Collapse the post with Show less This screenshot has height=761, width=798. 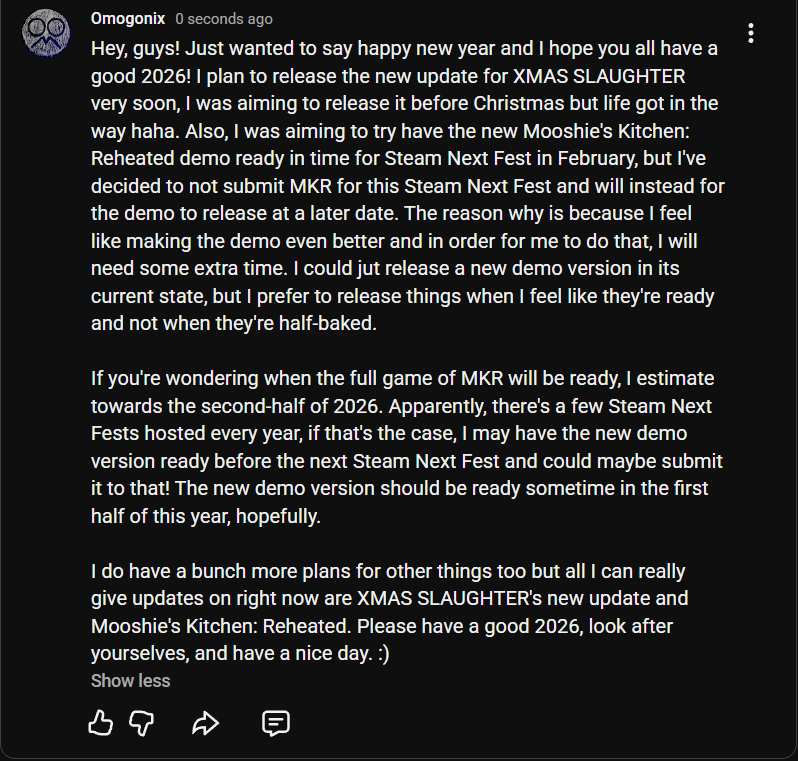pos(131,681)
